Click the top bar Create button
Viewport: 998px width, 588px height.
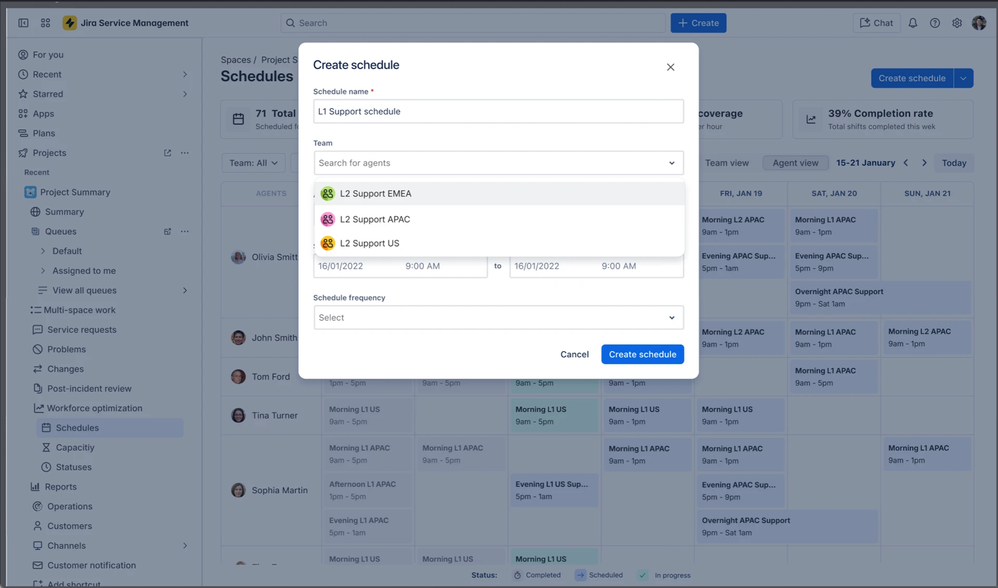point(698,23)
